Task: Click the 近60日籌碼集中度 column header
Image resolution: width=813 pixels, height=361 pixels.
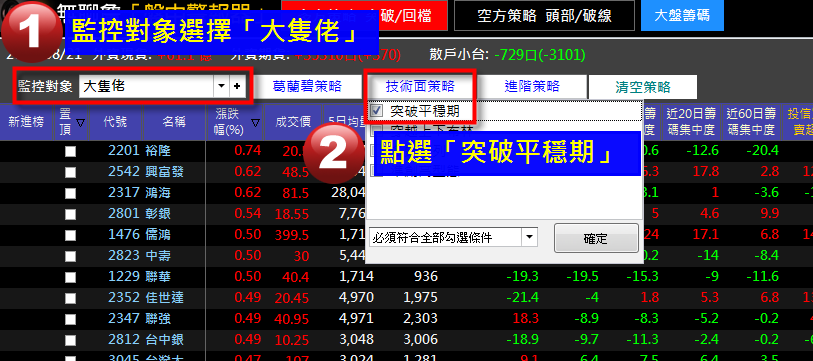Action: pos(751,121)
